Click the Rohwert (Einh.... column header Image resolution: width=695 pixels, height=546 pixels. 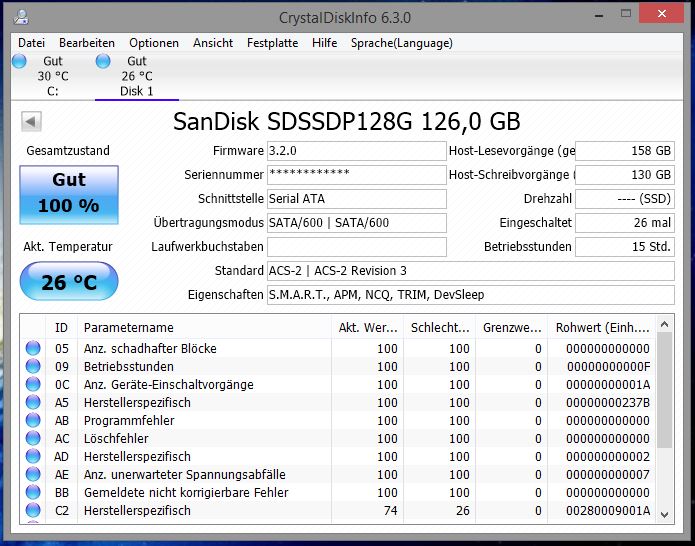602,328
